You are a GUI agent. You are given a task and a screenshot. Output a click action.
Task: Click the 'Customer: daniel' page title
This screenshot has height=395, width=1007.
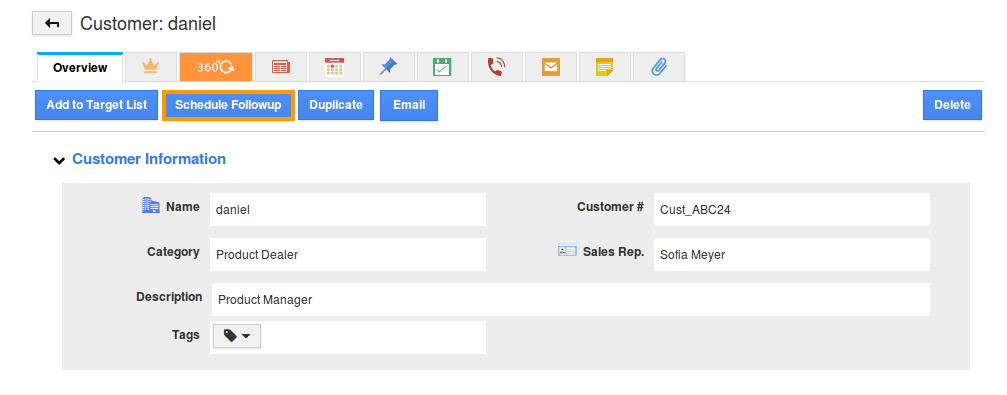(x=148, y=24)
